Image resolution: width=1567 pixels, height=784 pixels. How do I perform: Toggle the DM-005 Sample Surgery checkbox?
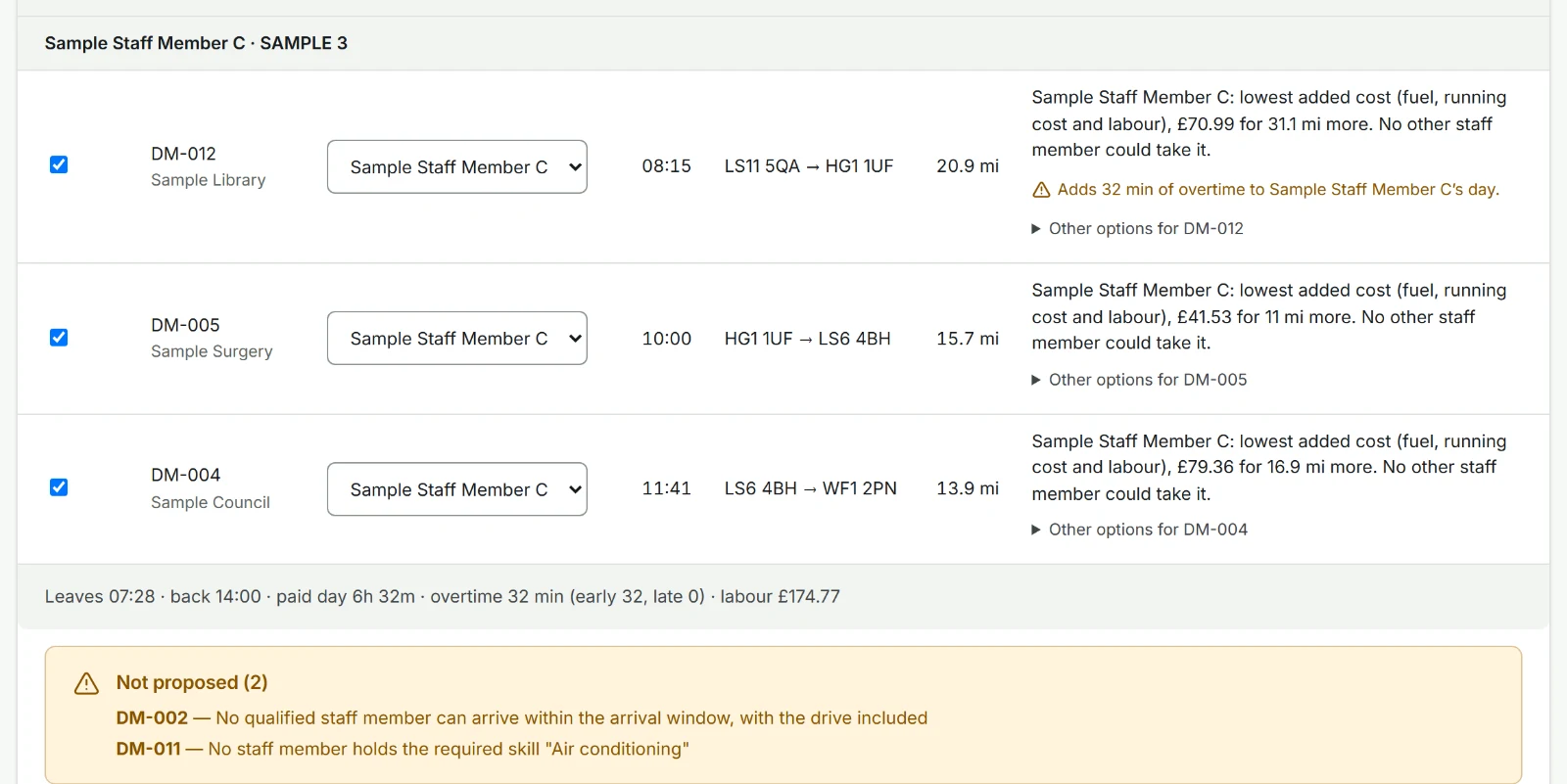59,338
